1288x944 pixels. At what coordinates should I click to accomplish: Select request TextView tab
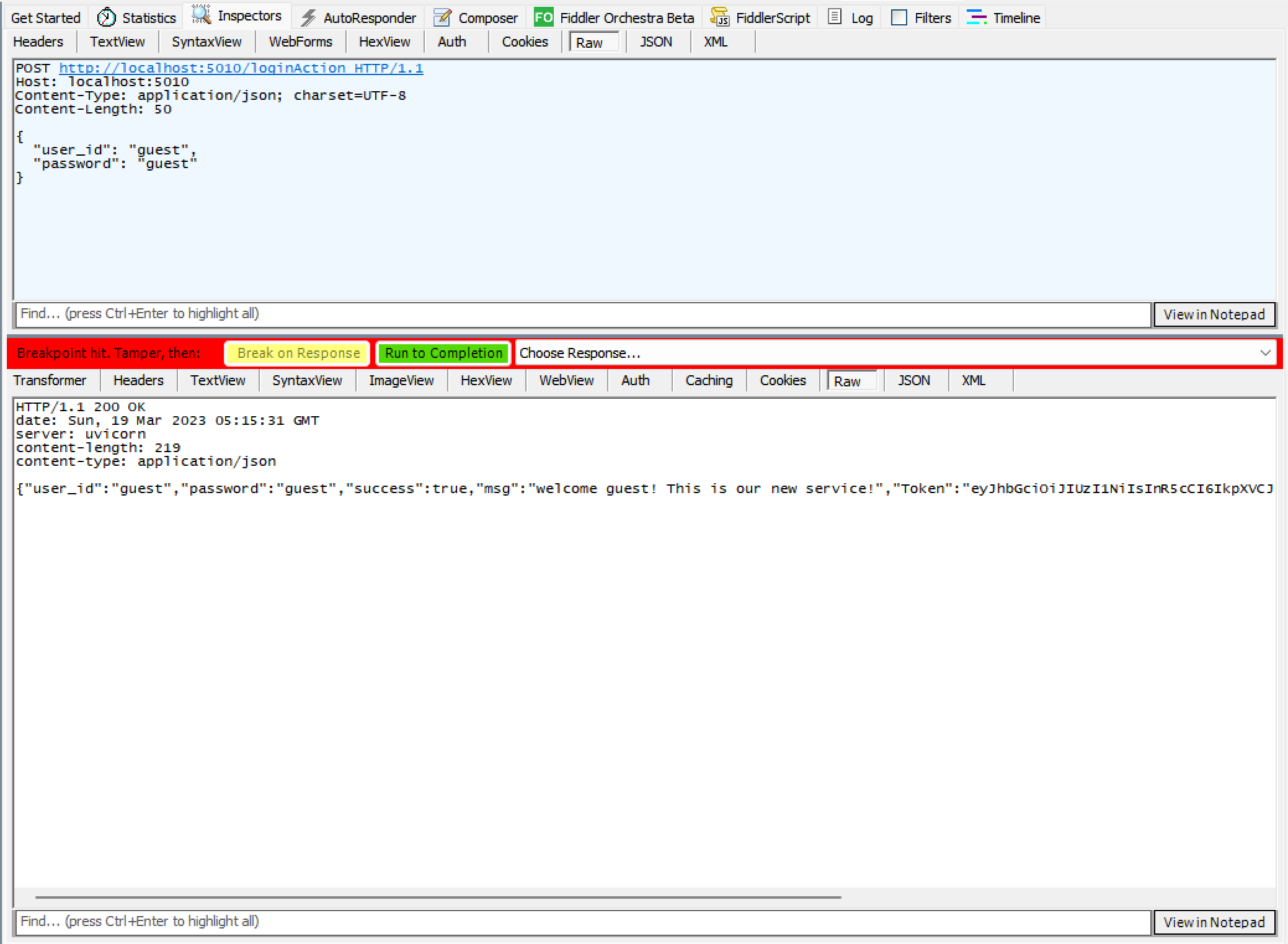pos(117,42)
